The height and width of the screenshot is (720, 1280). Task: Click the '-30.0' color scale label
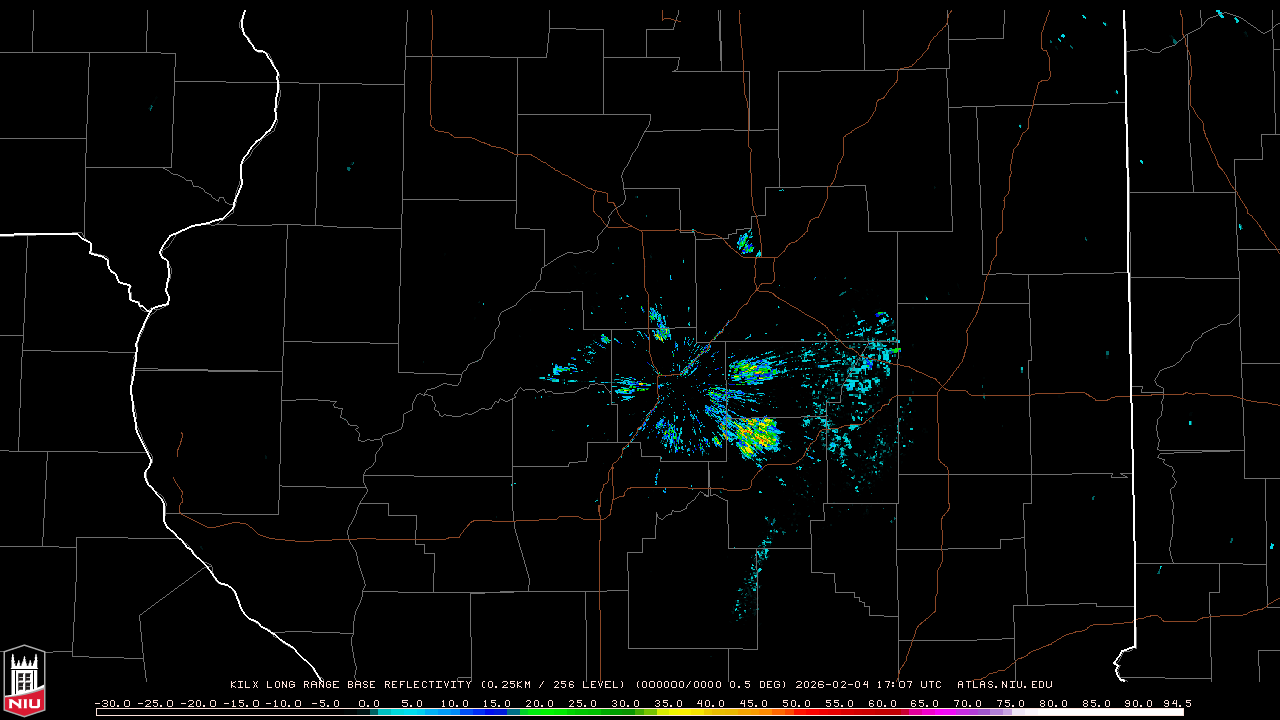(113, 704)
